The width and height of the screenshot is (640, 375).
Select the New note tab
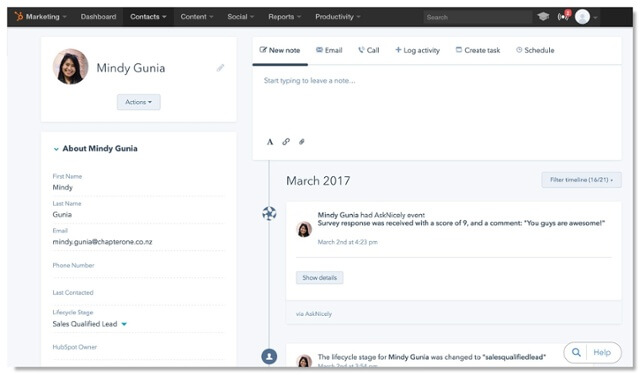click(280, 50)
